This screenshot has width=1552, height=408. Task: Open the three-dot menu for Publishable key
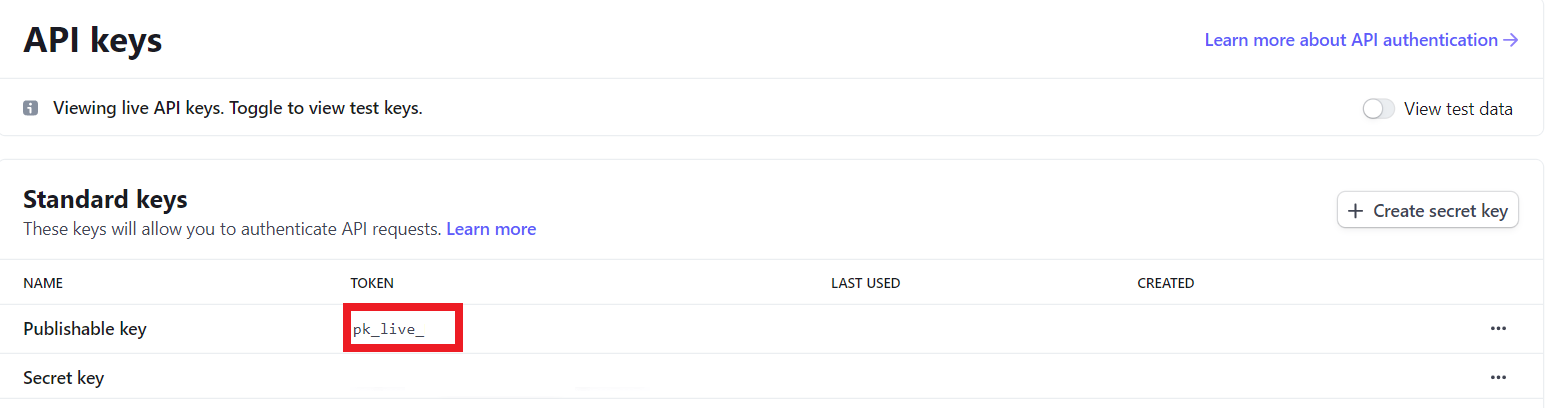click(x=1497, y=328)
